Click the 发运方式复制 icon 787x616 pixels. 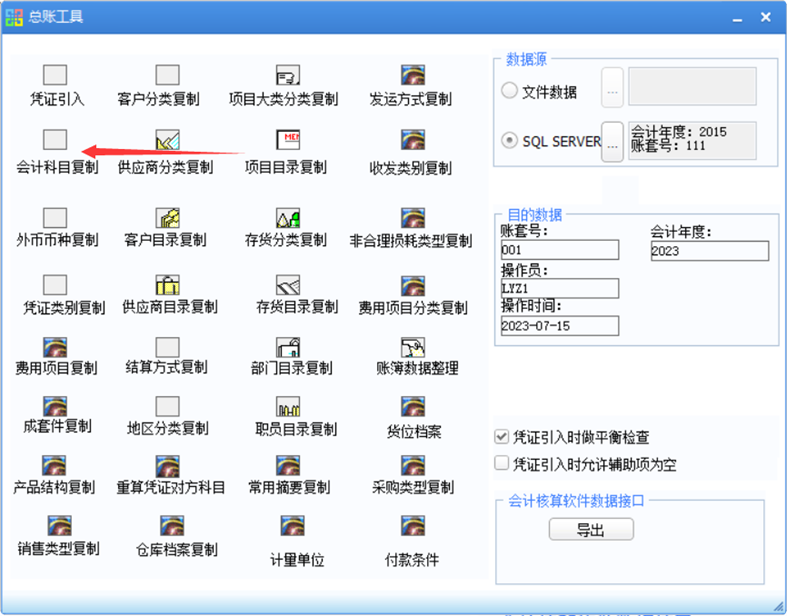coord(413,75)
